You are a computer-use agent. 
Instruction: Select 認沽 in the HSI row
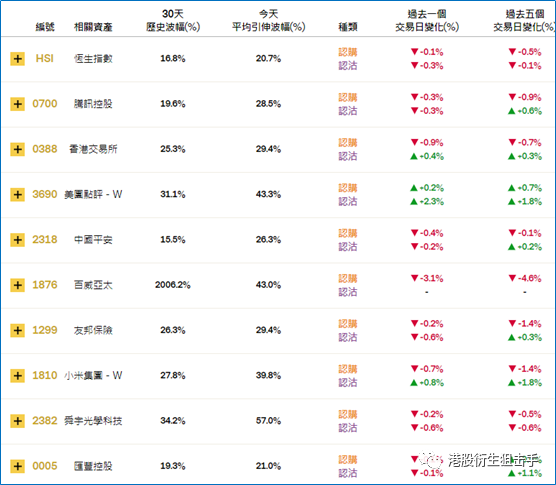(348, 66)
